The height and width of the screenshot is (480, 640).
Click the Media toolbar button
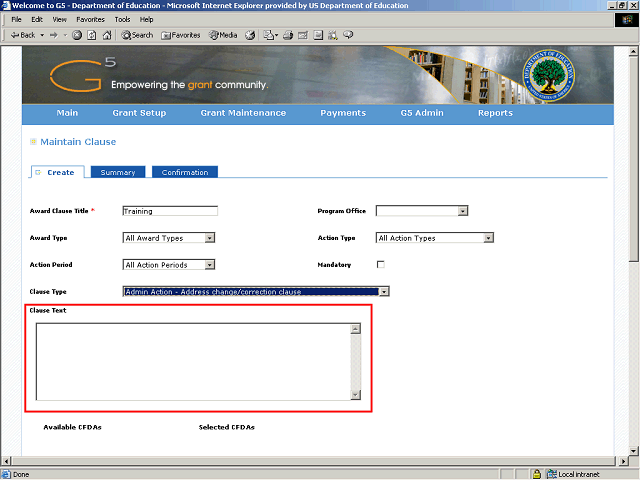[x=223, y=36]
